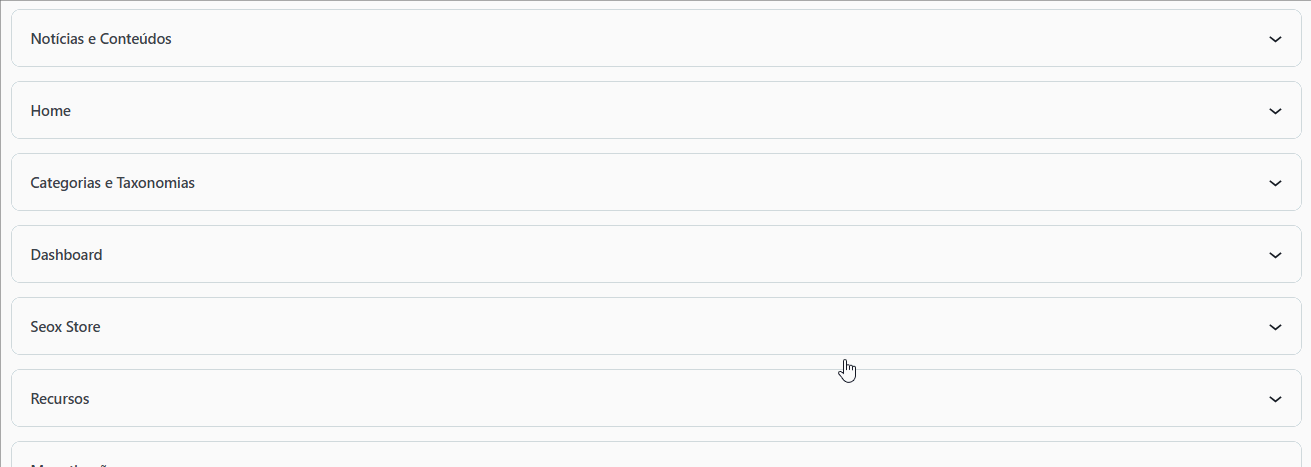Image resolution: width=1311 pixels, height=467 pixels.
Task: Click the partially visible panel below Recursos
Action: click(655, 456)
